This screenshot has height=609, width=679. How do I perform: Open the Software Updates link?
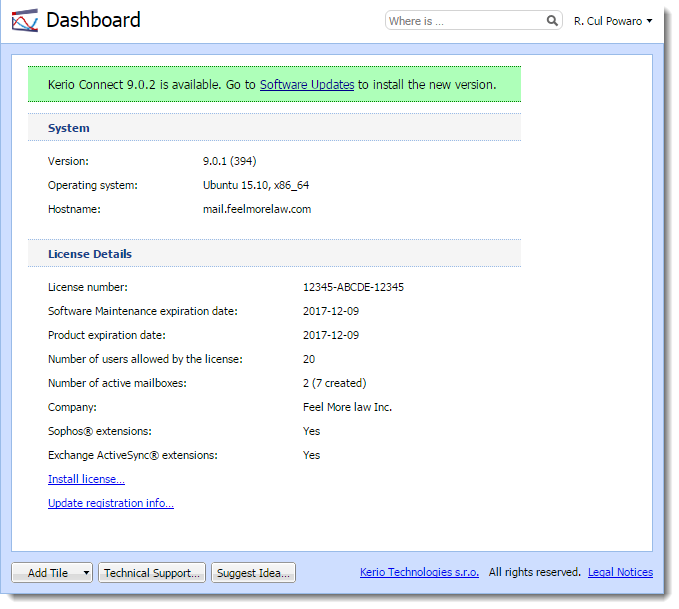tap(307, 84)
